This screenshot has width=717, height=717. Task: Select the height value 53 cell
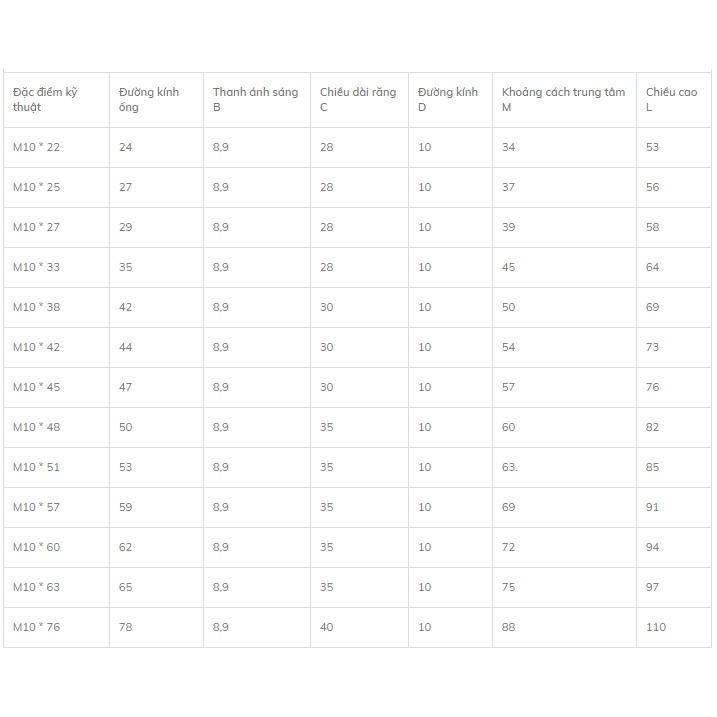[674, 147]
